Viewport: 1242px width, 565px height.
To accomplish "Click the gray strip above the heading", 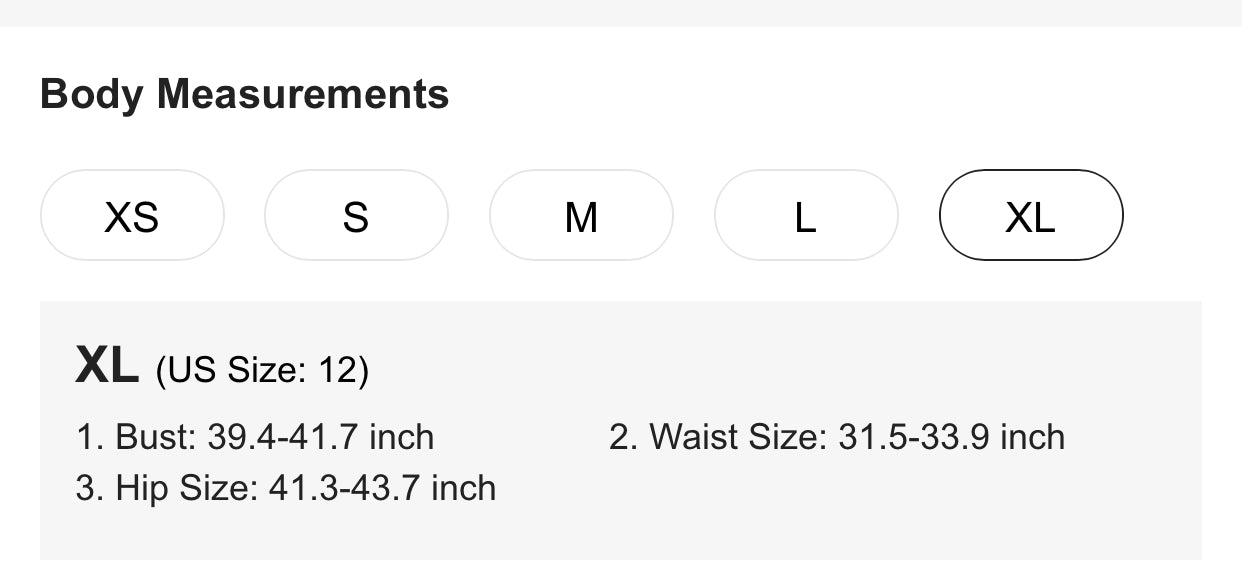I will [x=620, y=12].
